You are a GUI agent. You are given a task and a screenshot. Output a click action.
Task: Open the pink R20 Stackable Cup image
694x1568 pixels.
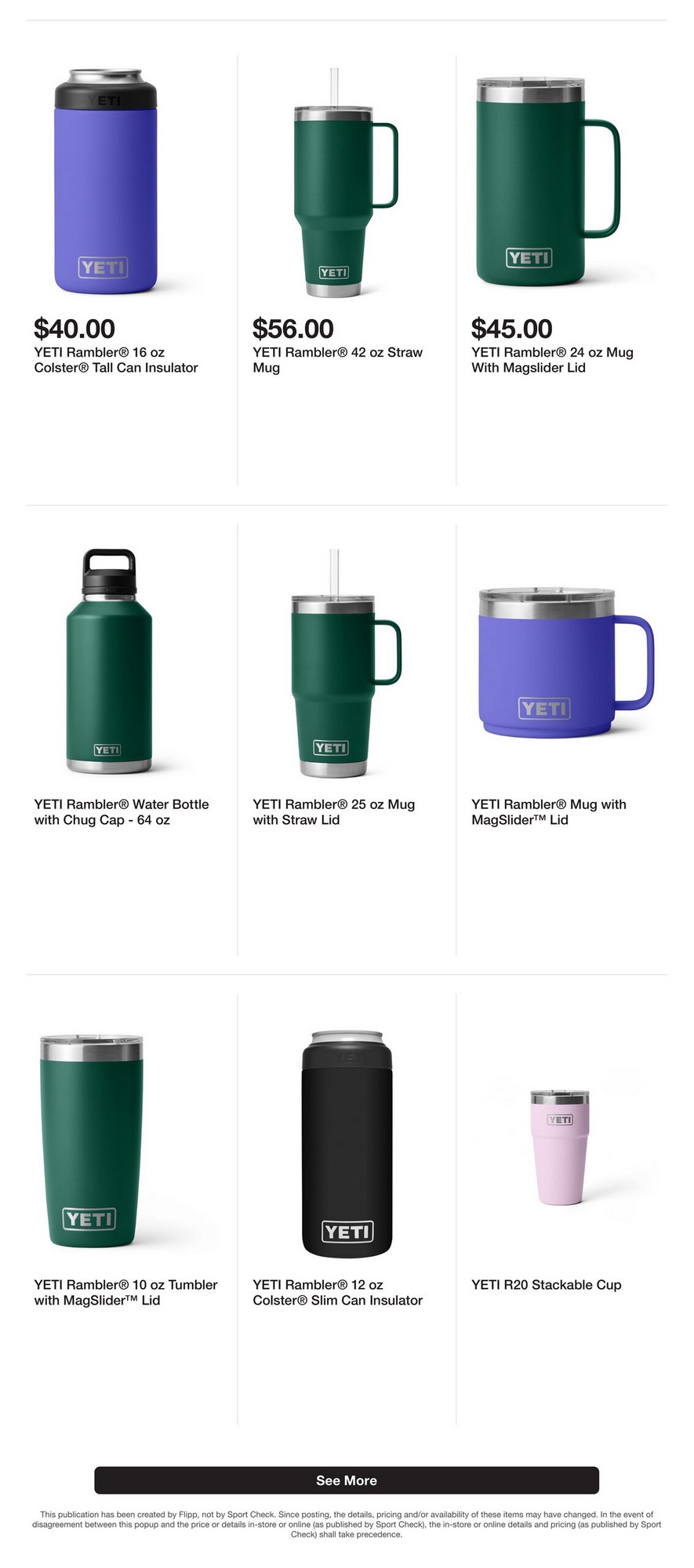pos(560,1147)
